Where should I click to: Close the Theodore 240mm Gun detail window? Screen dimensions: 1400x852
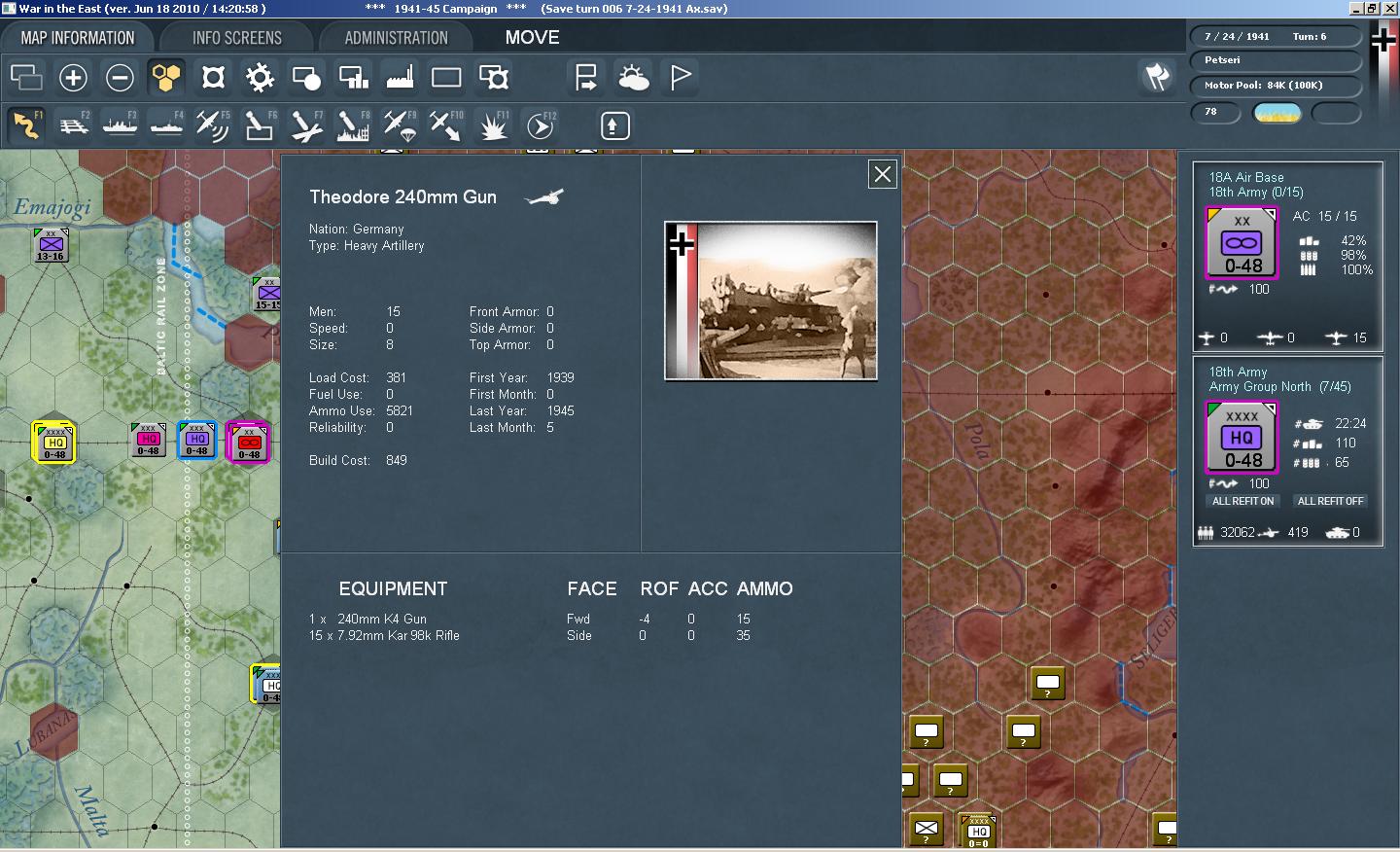(x=882, y=174)
